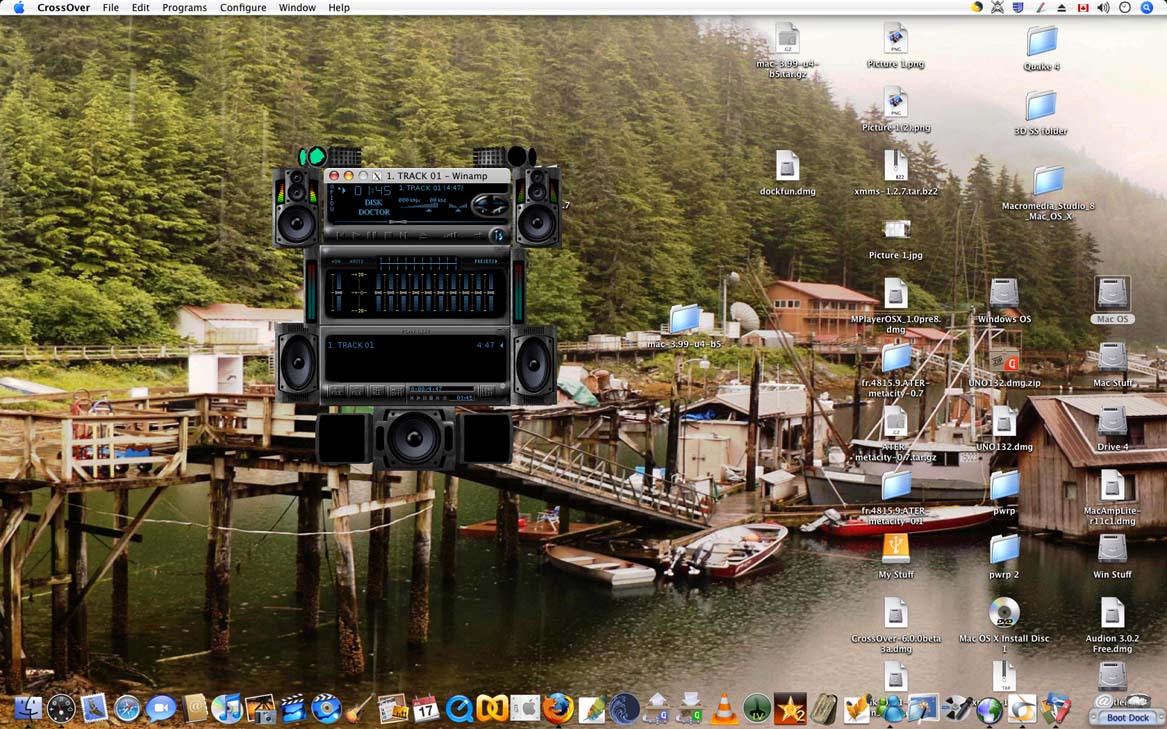Viewport: 1167px width, 729px height.
Task: Click the Apple menu logo
Action: pyautogui.click(x=19, y=7)
